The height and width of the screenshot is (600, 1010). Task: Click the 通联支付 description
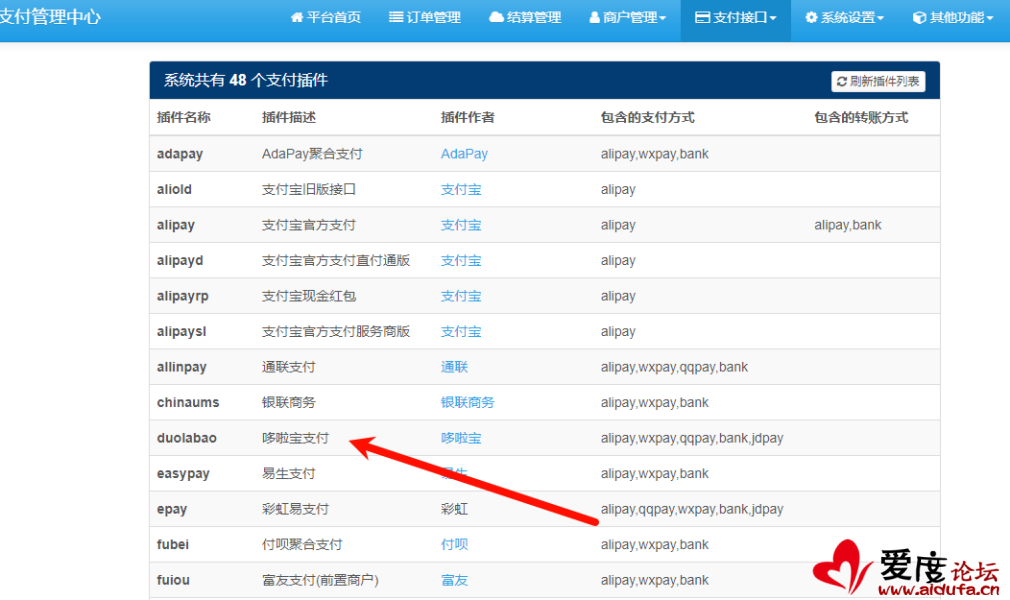[289, 367]
